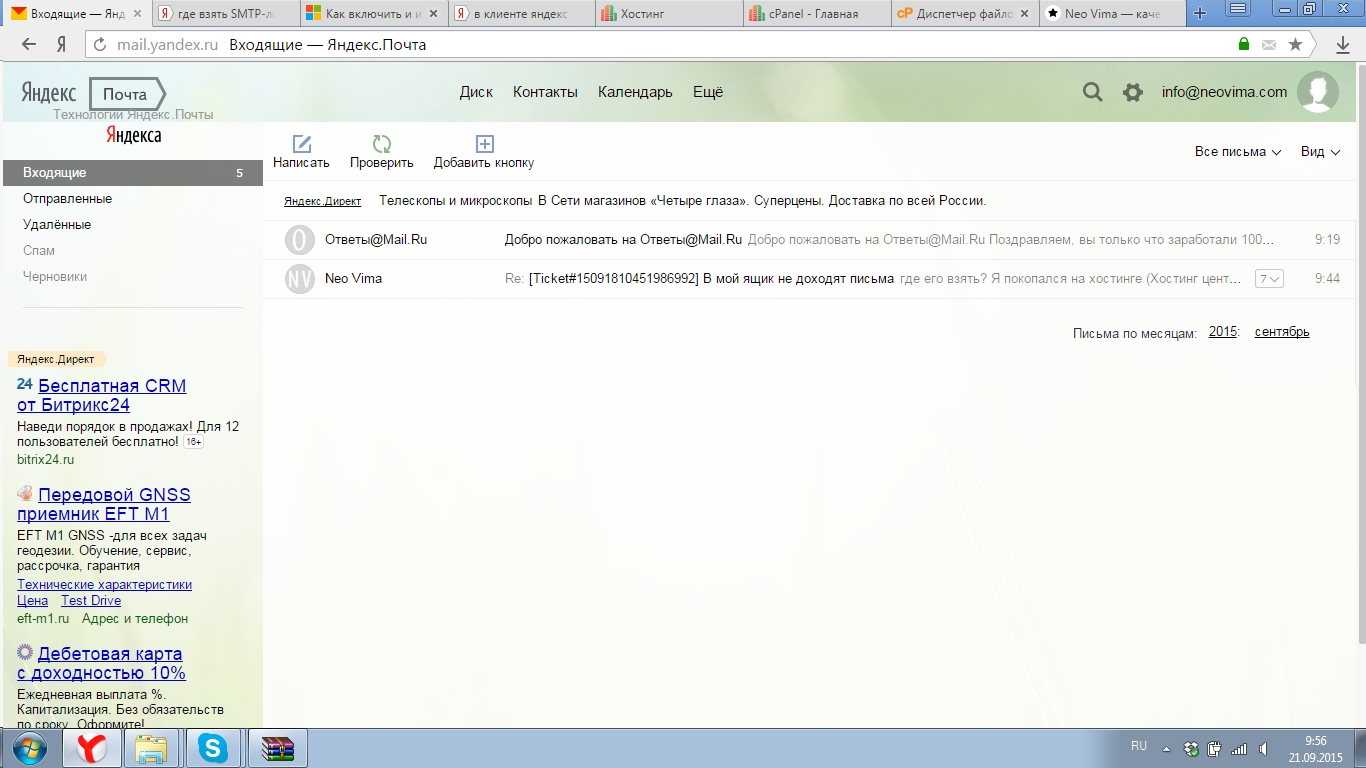This screenshot has height=768, width=1366.
Task: Open Бесплатная CRM от Битрикс24 ad
Action: [102, 395]
